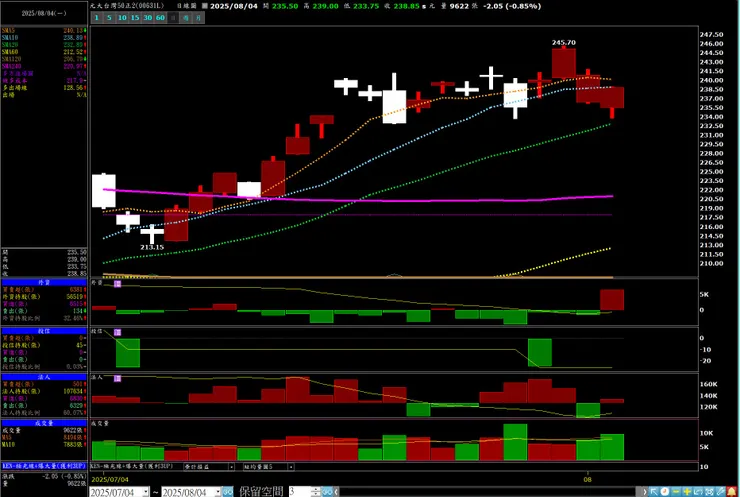Click the tall red candle under 245.70

coord(563,63)
